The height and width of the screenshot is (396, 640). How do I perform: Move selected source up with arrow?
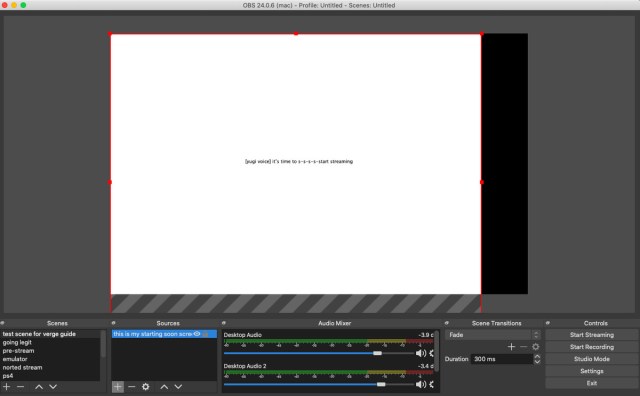tap(164, 387)
